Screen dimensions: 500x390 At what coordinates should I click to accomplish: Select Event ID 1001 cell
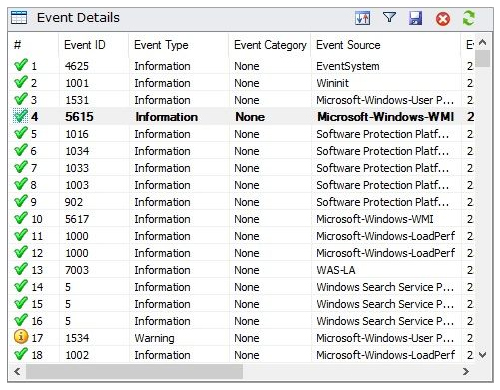77,83
